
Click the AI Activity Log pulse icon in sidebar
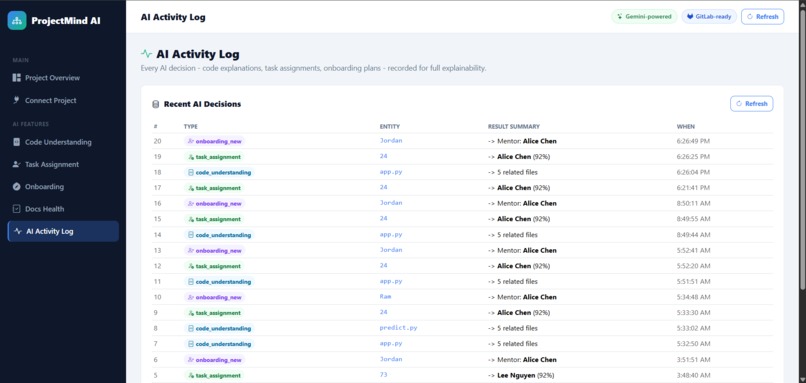(x=18, y=231)
